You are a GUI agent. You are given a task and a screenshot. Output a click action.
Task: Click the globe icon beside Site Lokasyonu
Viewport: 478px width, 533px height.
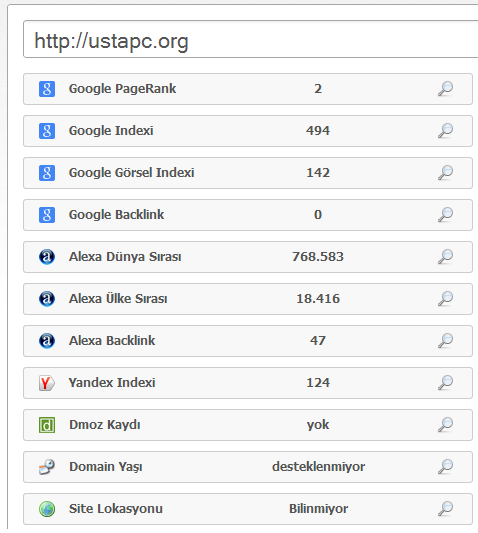(47, 509)
